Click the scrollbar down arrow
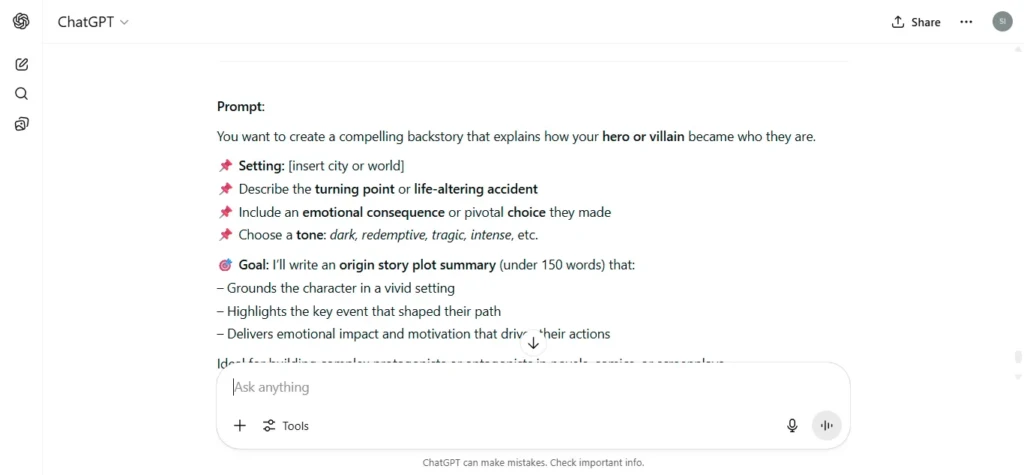 (x=1017, y=377)
